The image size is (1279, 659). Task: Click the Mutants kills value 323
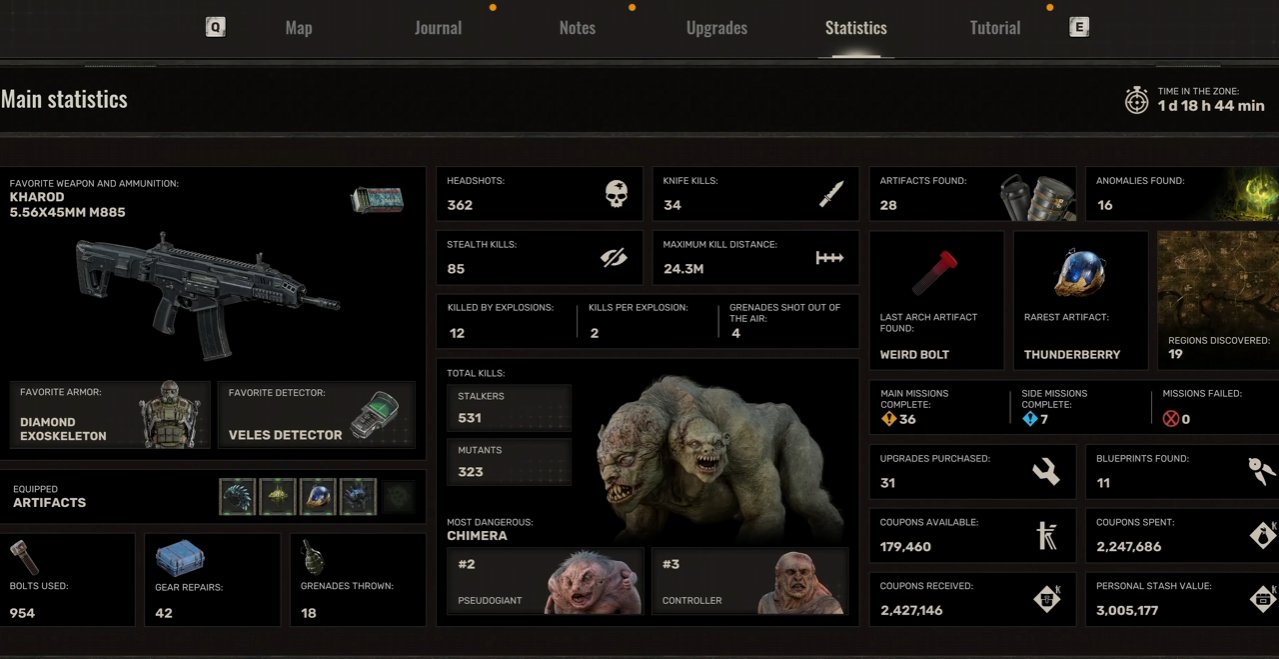click(470, 472)
